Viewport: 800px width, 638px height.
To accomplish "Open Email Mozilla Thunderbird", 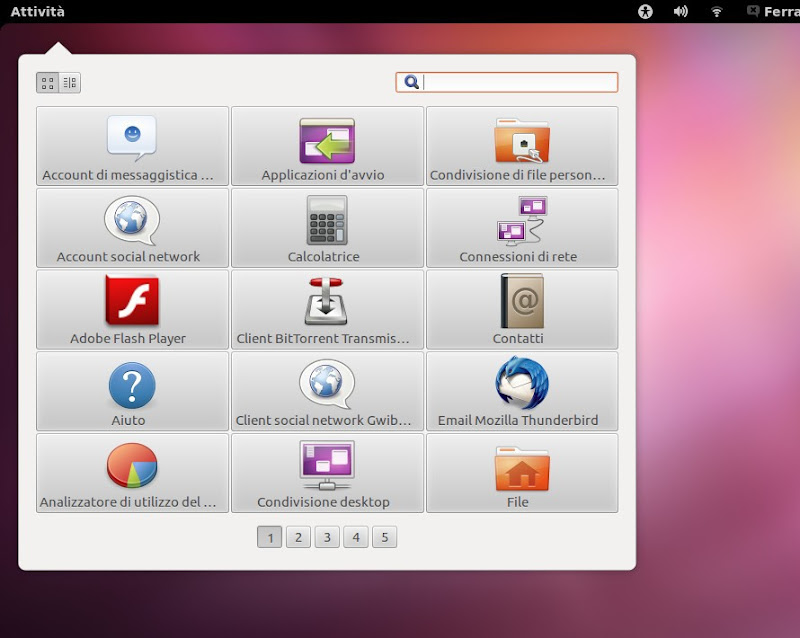I will pyautogui.click(x=522, y=391).
